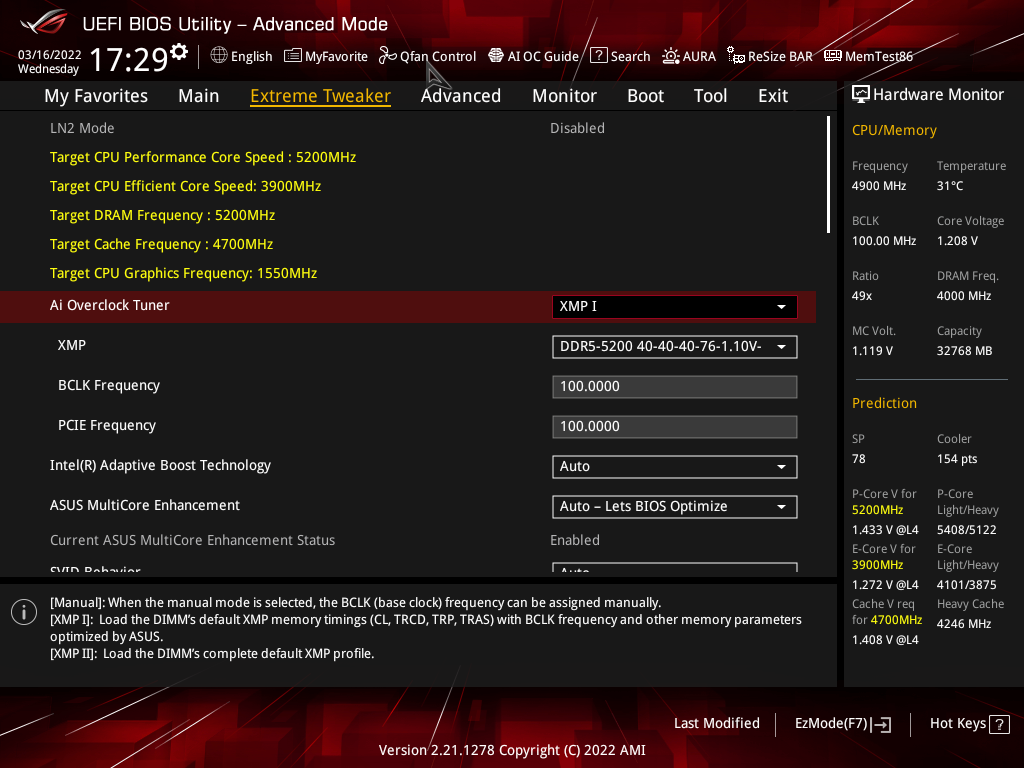Change language via English label

[x=251, y=57]
